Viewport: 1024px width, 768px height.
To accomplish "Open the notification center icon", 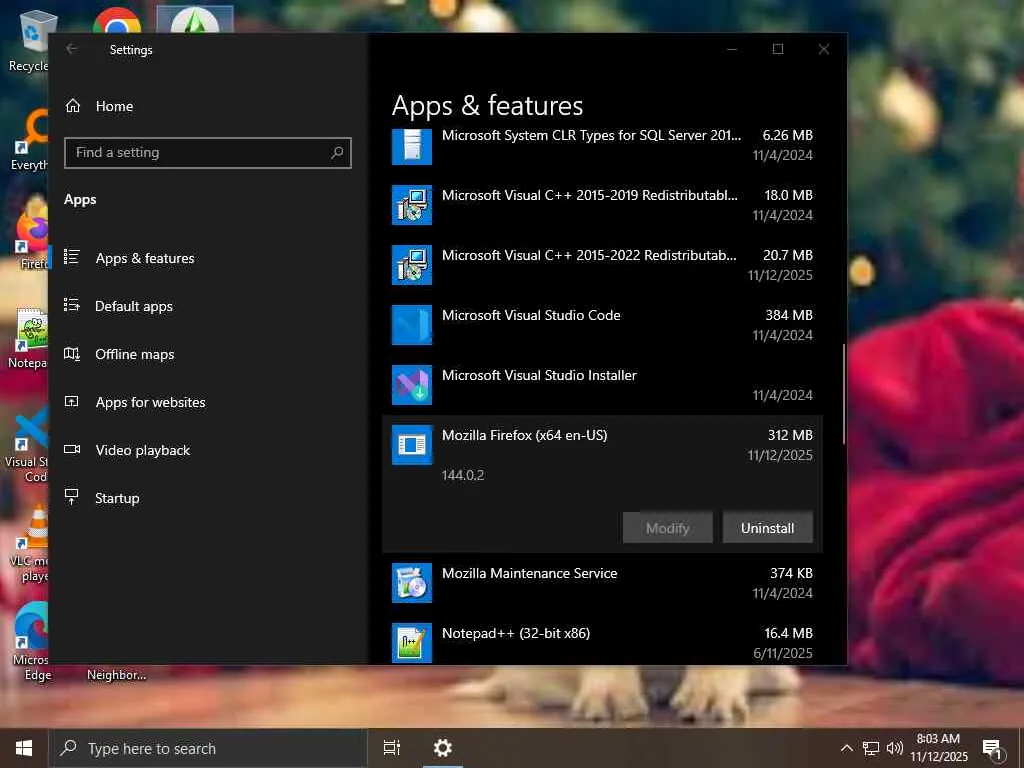I will 993,748.
